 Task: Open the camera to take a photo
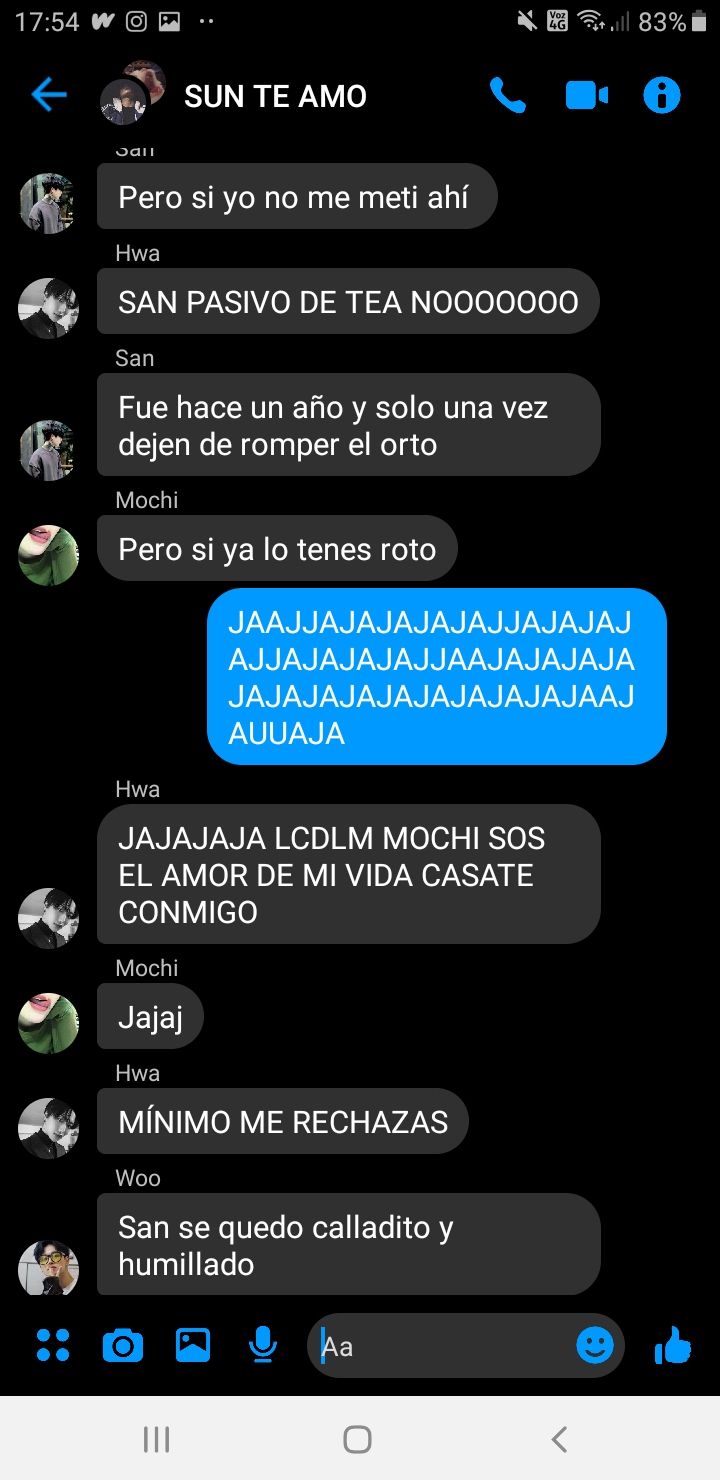click(x=123, y=1346)
